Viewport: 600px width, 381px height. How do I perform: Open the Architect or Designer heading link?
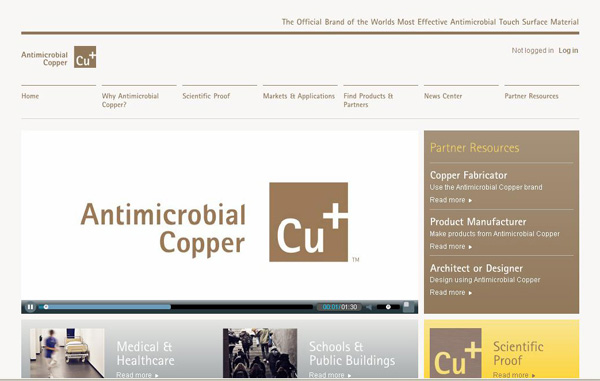tap(476, 268)
